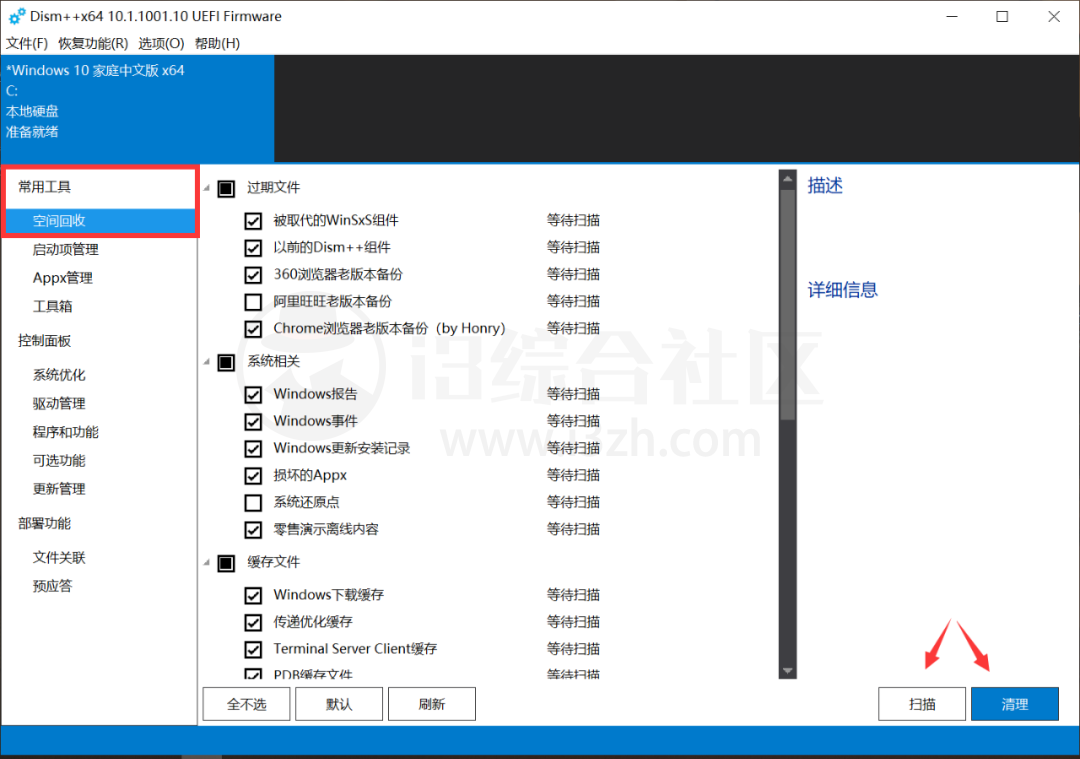Click 等待扫描 status for 系统还原点
The image size is (1080, 759).
(573, 502)
